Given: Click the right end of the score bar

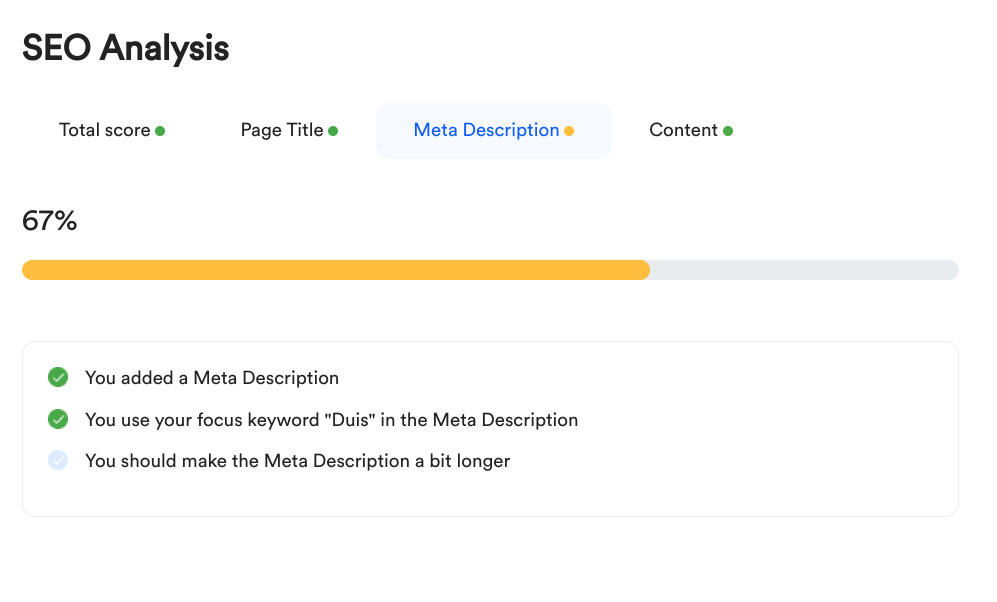Looking at the screenshot, I should [950, 270].
